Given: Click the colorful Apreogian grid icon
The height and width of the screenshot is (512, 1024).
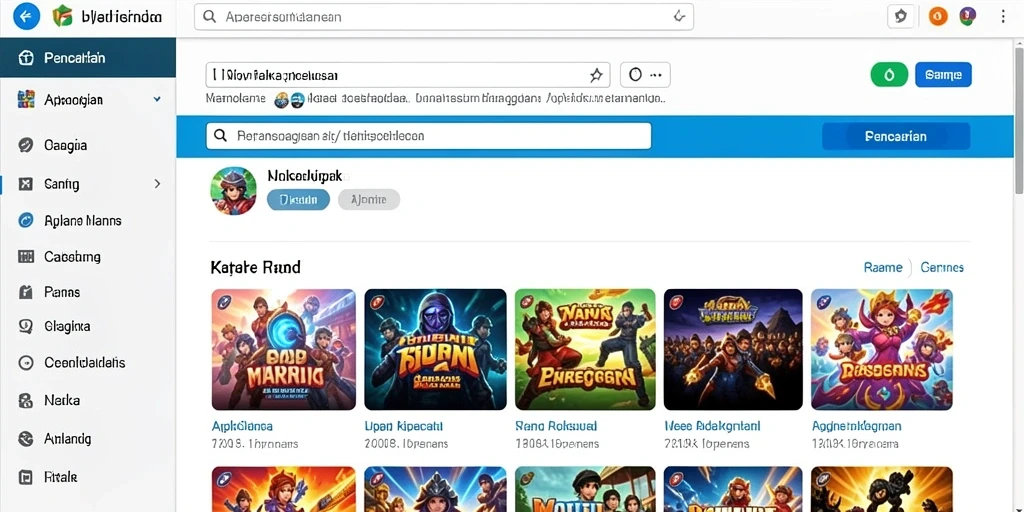Looking at the screenshot, I should [x=25, y=100].
